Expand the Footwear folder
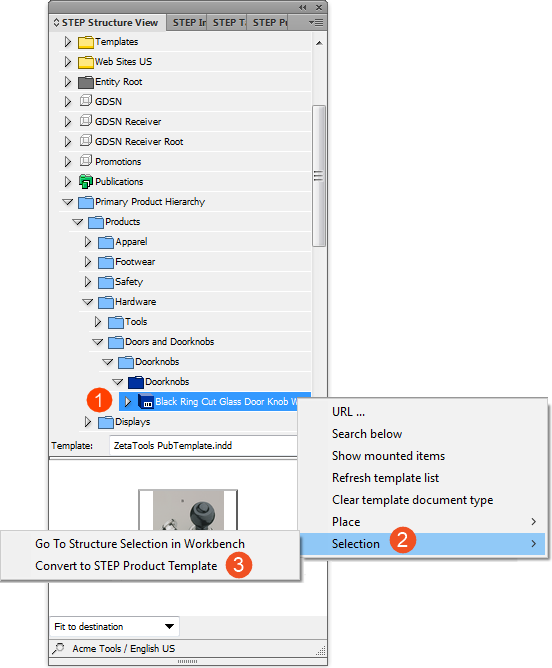The image size is (552, 668). [x=88, y=262]
